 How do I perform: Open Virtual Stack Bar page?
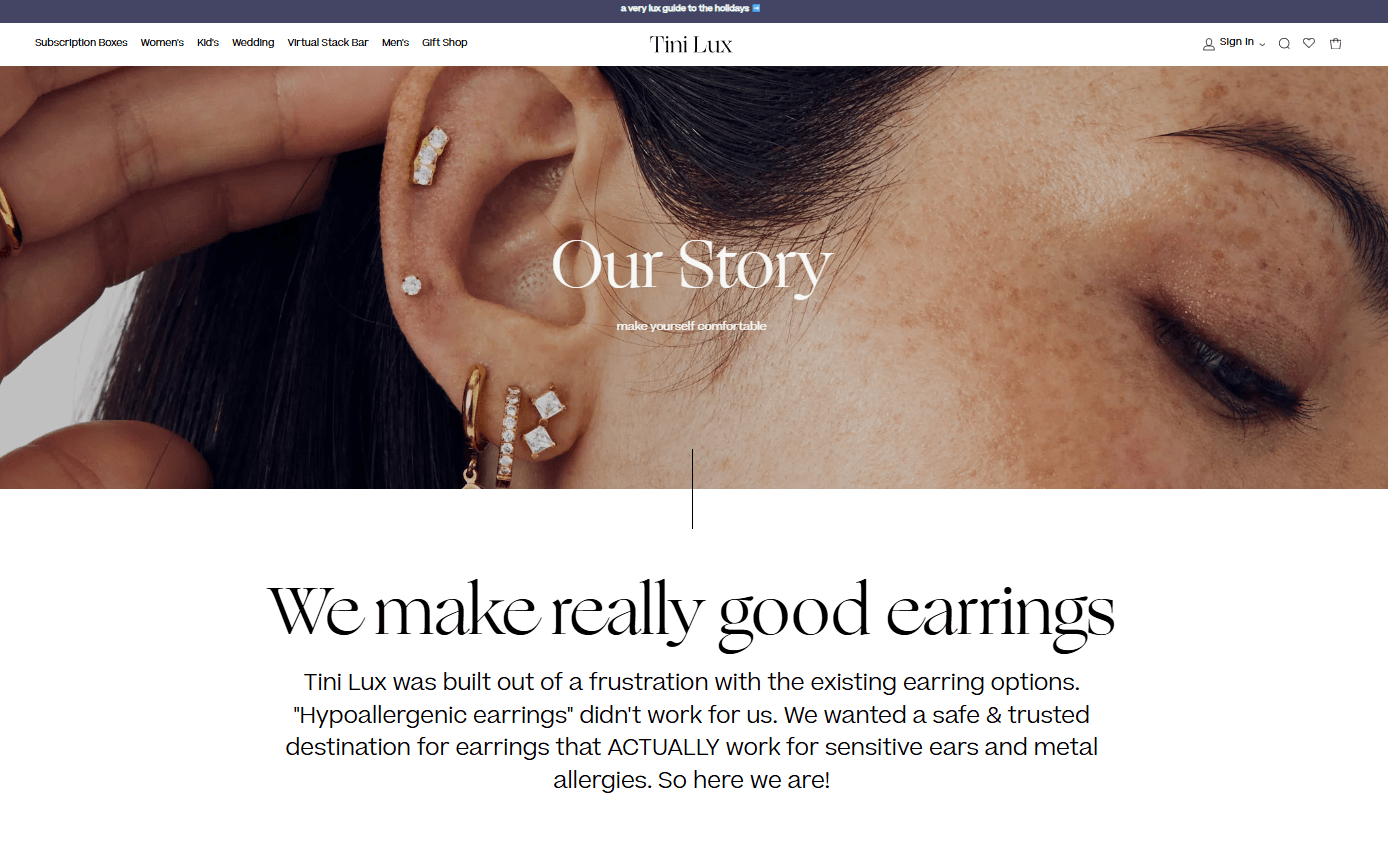point(328,43)
